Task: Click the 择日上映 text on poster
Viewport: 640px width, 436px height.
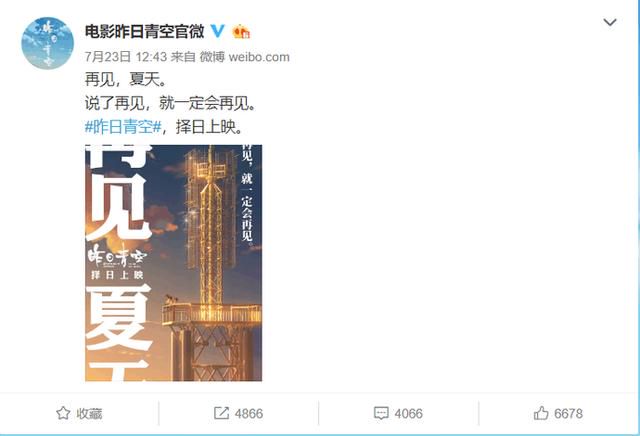Action: pyautogui.click(x=118, y=275)
